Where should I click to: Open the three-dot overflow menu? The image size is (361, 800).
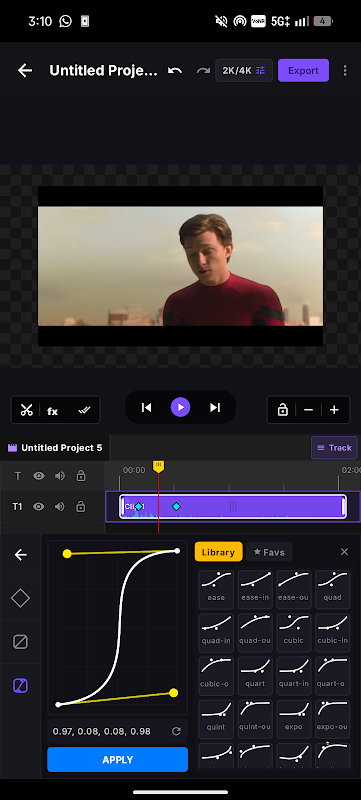point(345,70)
